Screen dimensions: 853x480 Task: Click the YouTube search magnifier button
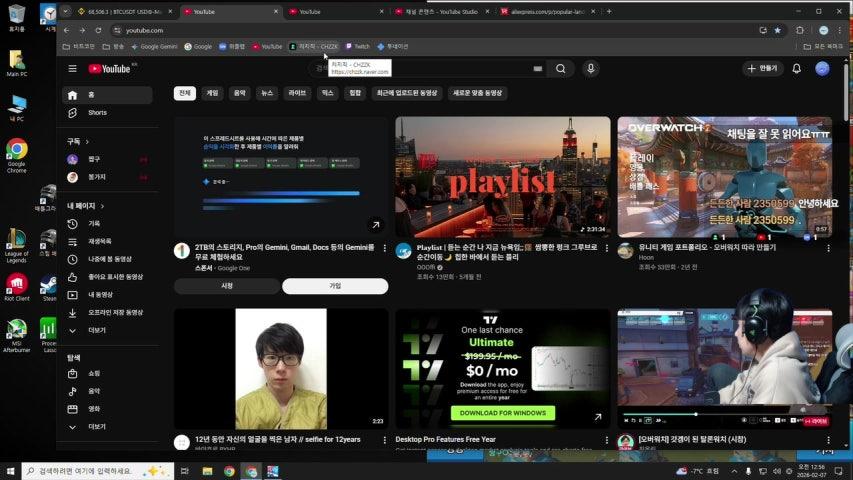click(561, 68)
